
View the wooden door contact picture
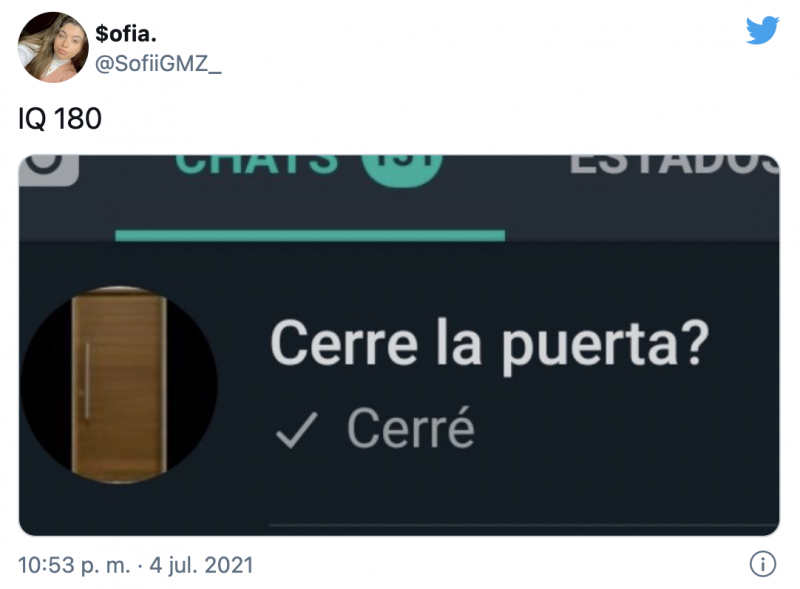(119, 384)
